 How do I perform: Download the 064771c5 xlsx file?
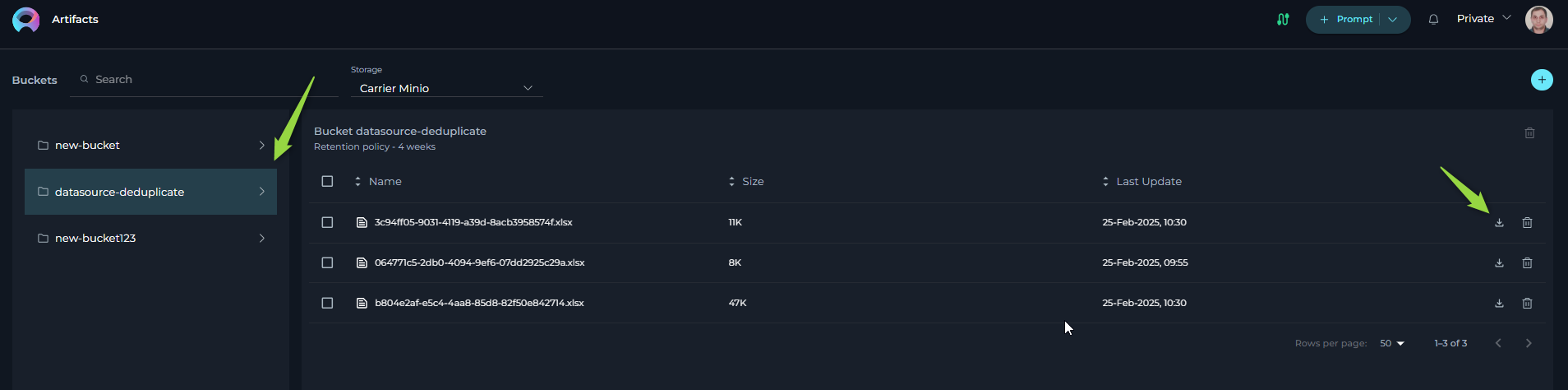[1499, 263]
